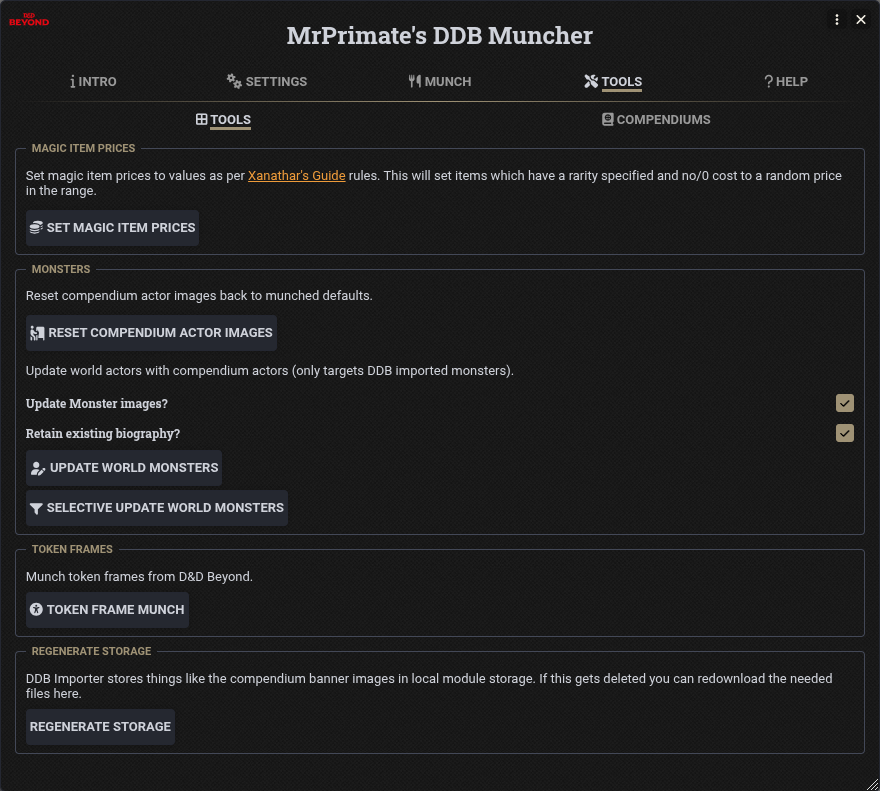Screen dimensions: 880x791
Task: Click the D&D Beyond logo
Action: point(29,20)
